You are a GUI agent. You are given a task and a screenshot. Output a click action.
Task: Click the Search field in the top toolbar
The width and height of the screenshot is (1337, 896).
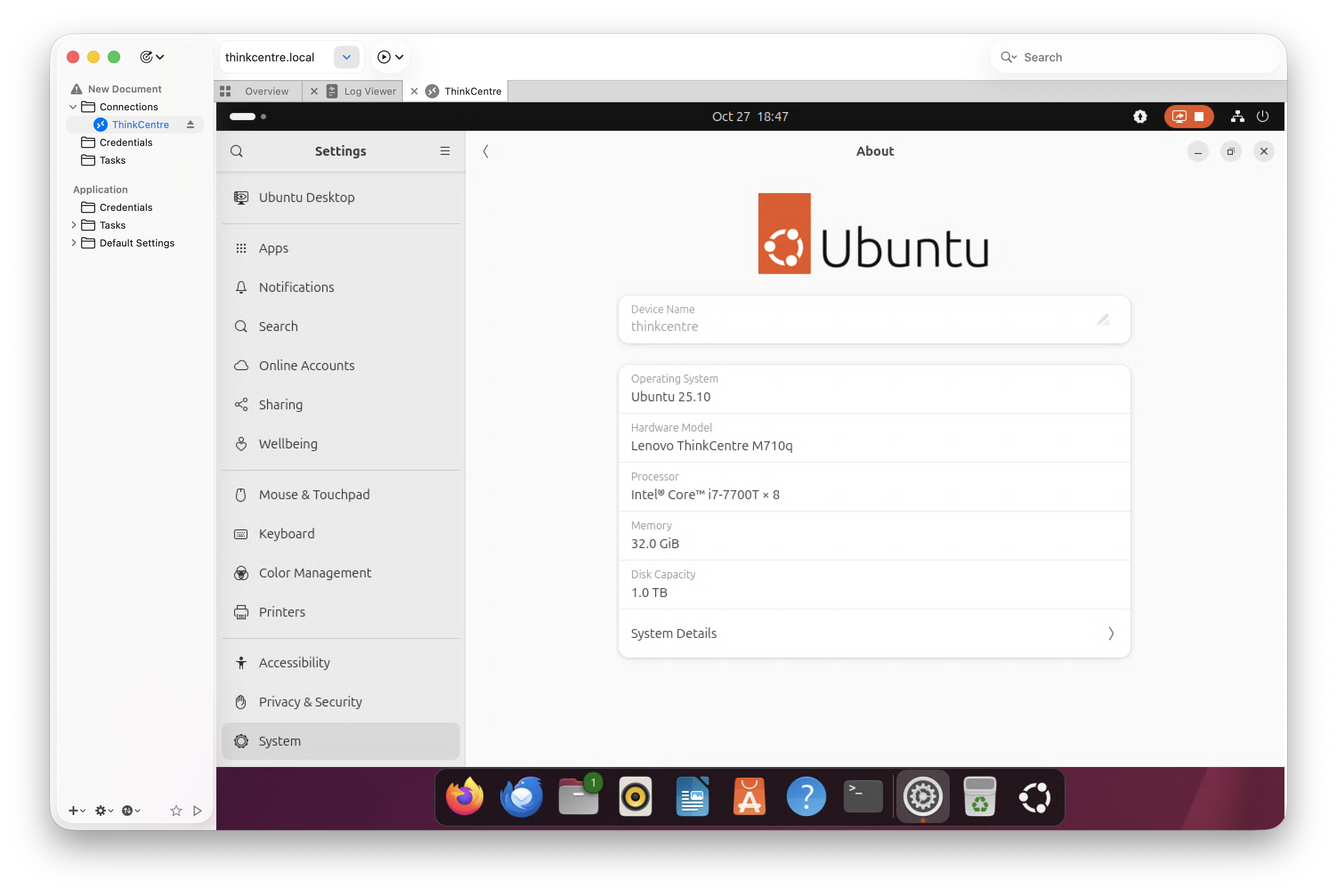point(1134,57)
